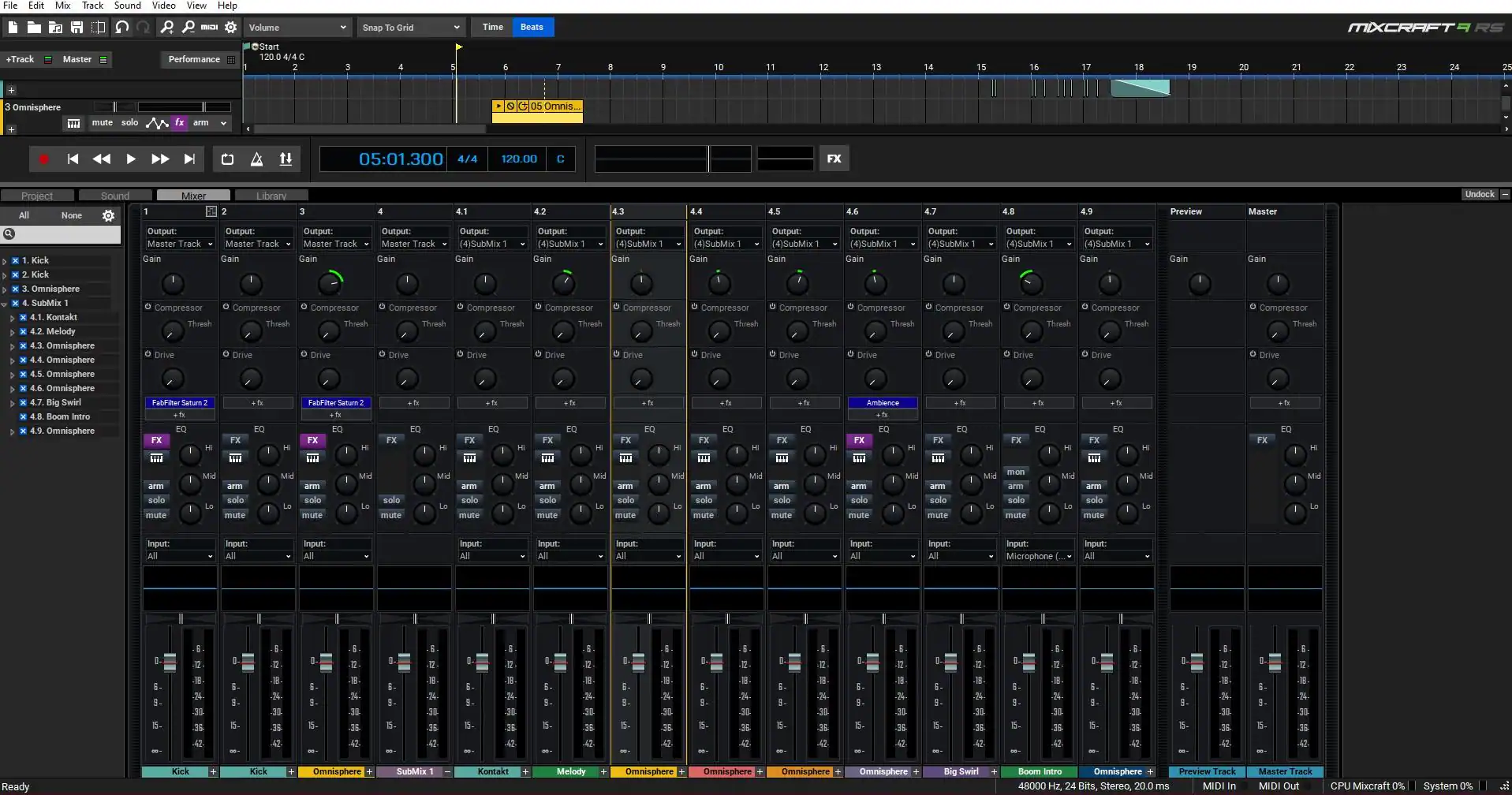Toggle the Compressor power on channel 1
The width and height of the screenshot is (1512, 795).
coord(147,307)
